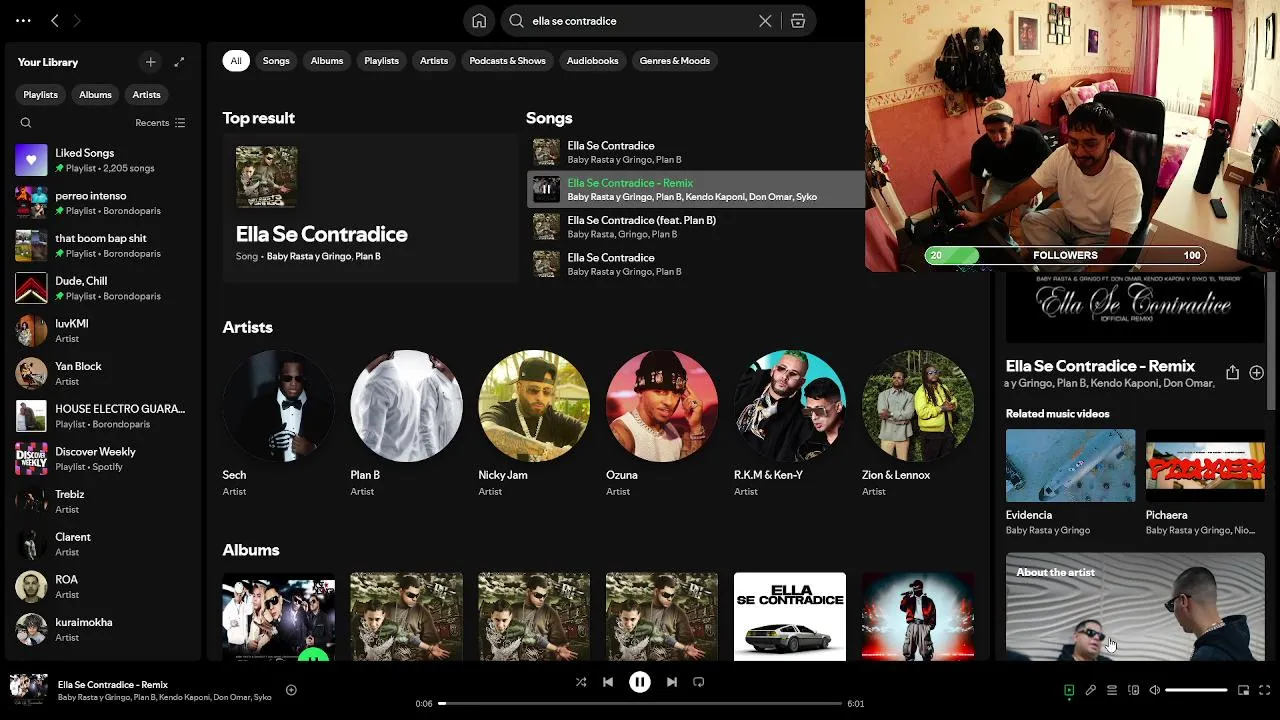Open the Zion & Lennox artist card
The height and width of the screenshot is (720, 1280).
918,424
